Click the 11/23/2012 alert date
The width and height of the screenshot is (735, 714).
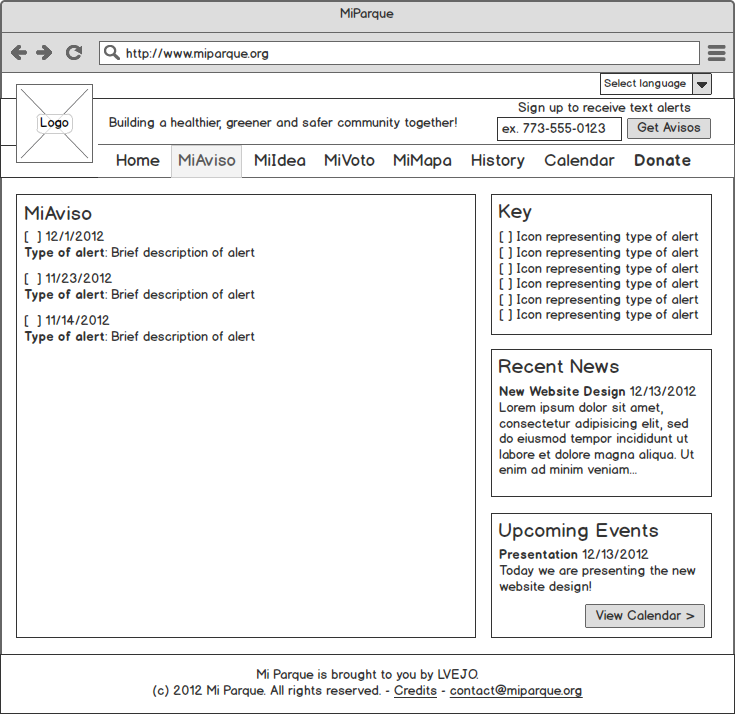(79, 278)
